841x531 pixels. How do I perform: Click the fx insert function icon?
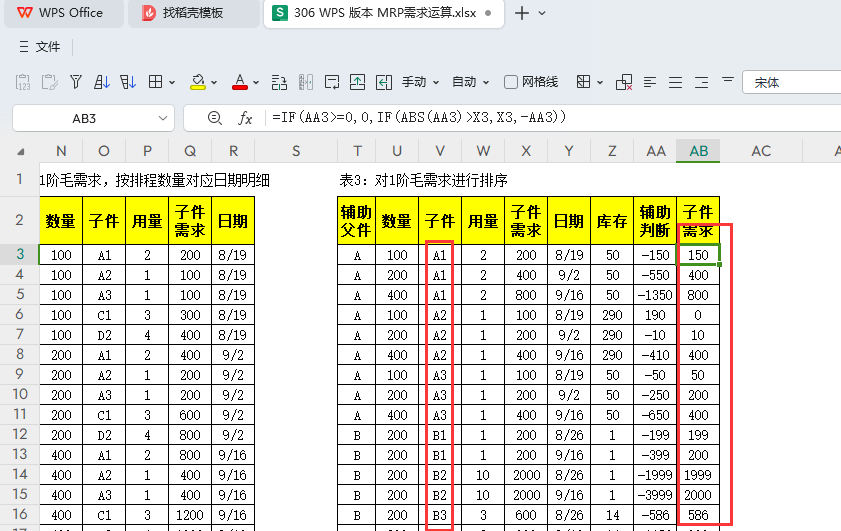click(245, 118)
